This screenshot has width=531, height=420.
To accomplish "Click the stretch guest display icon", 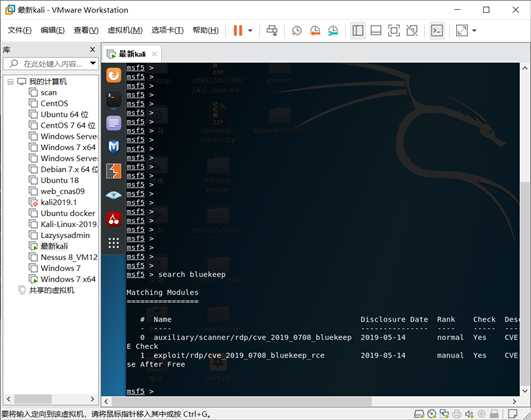I will click(462, 30).
